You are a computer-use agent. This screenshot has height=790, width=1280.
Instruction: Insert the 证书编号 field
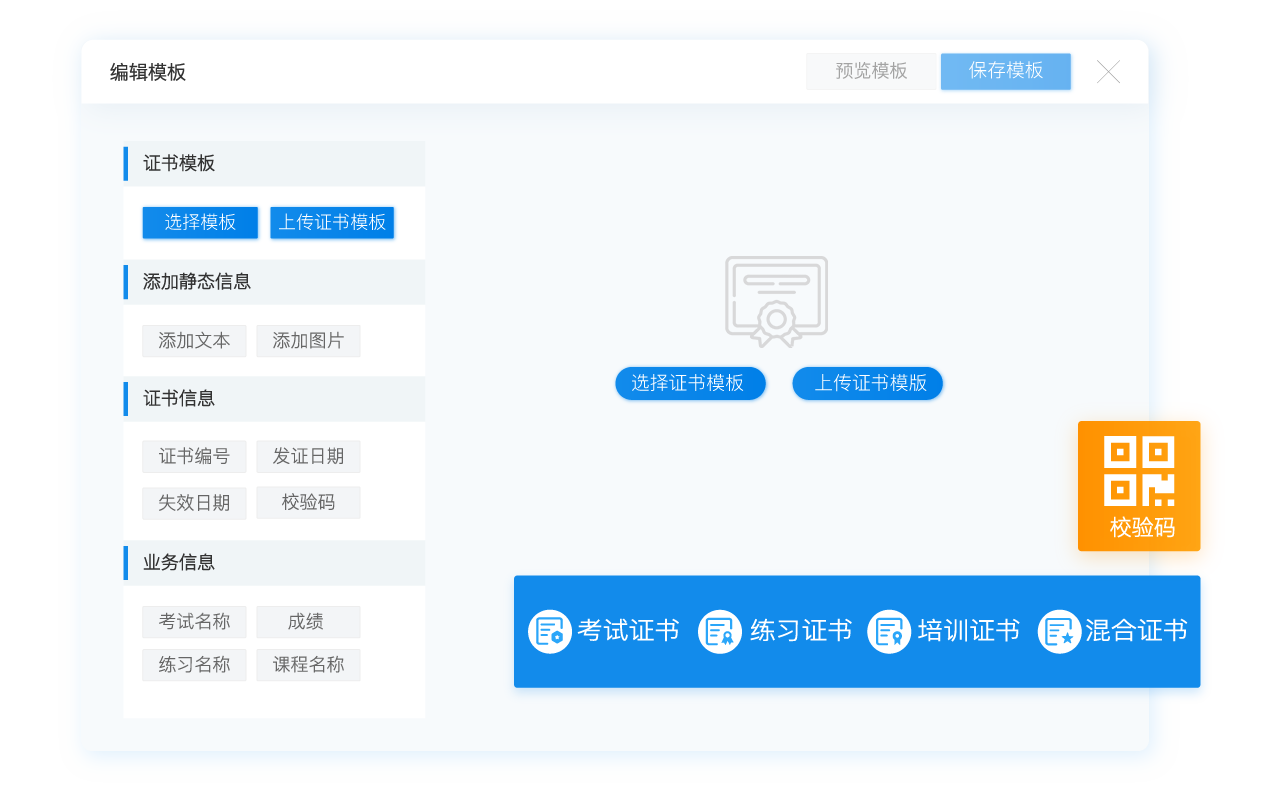[x=194, y=457]
